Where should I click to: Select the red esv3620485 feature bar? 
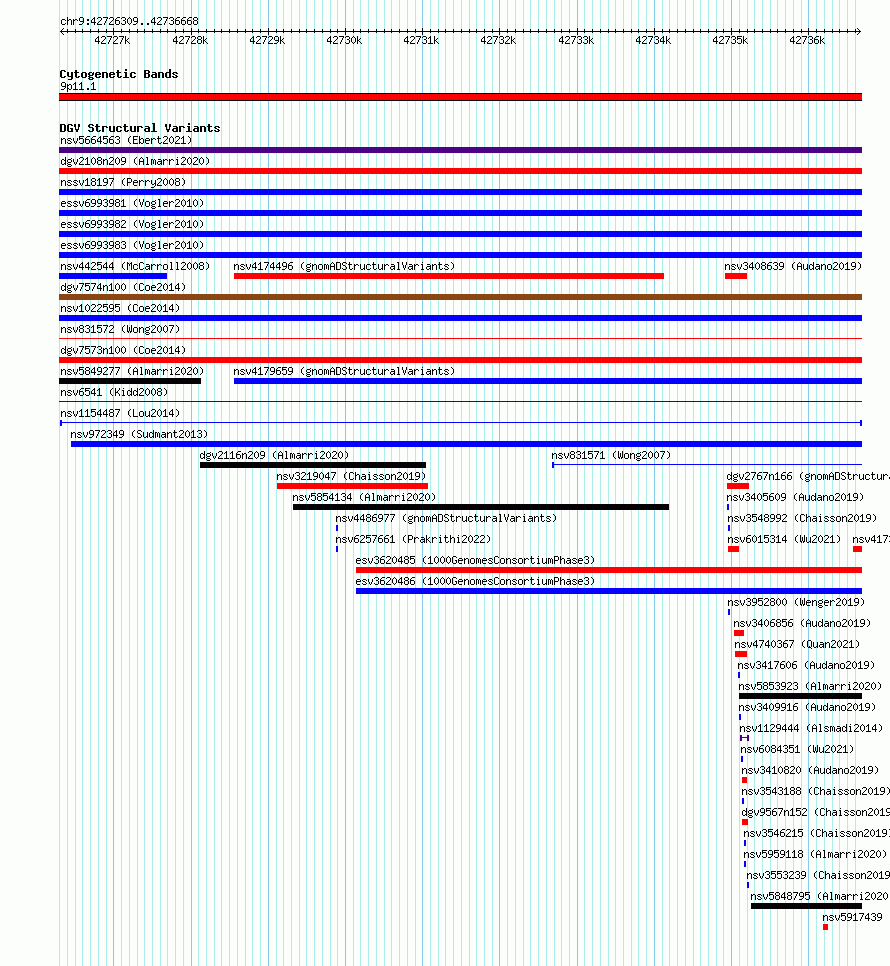click(x=609, y=570)
